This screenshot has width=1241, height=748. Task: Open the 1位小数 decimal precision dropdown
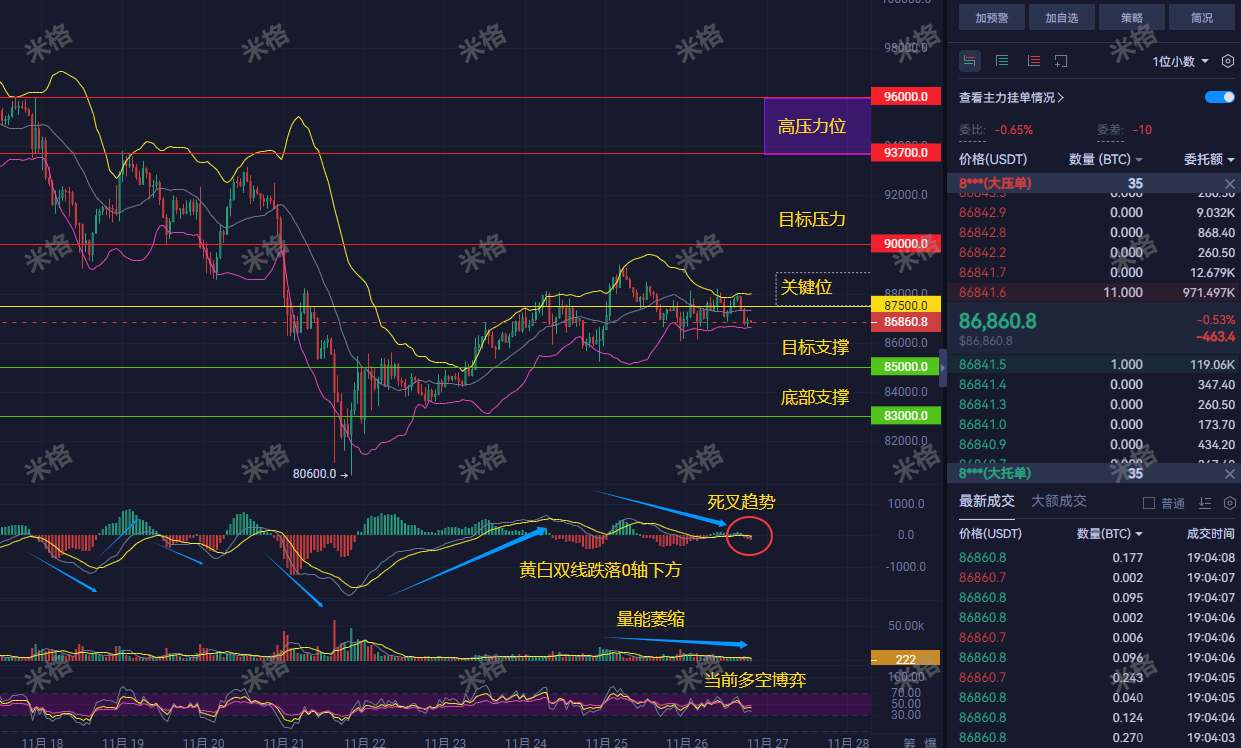(1181, 61)
